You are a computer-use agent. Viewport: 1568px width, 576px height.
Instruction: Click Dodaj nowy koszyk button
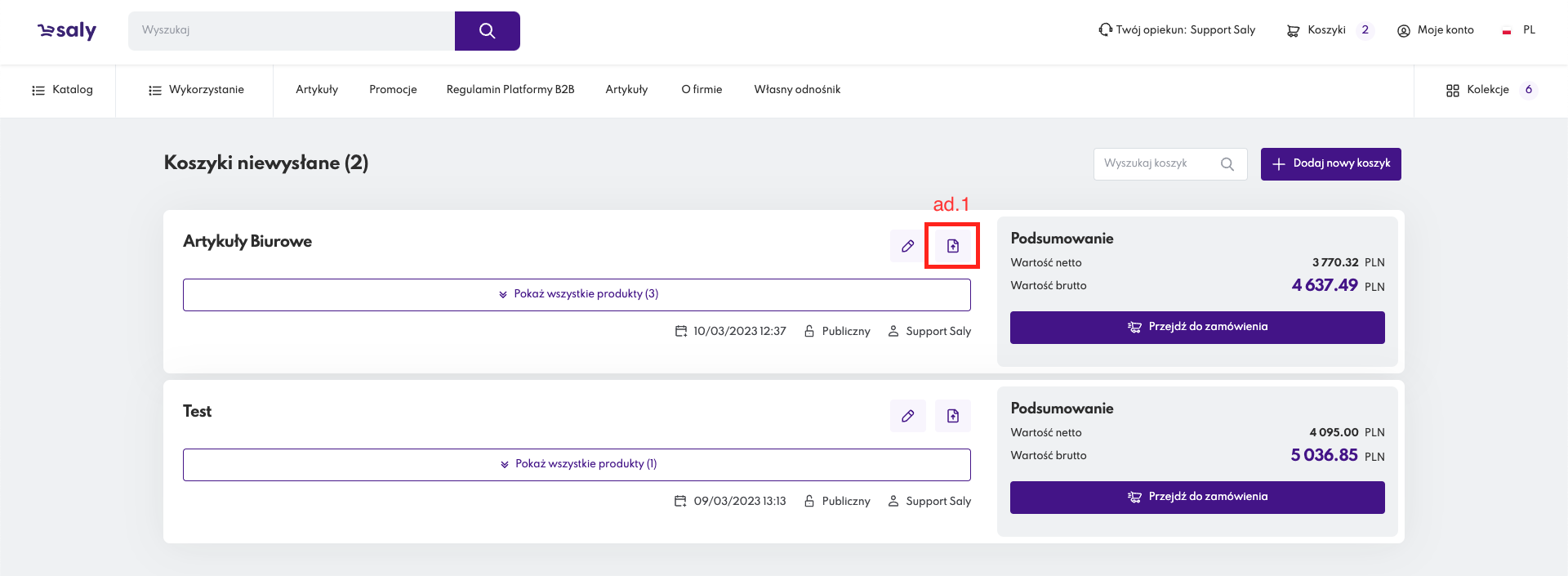tap(1330, 163)
